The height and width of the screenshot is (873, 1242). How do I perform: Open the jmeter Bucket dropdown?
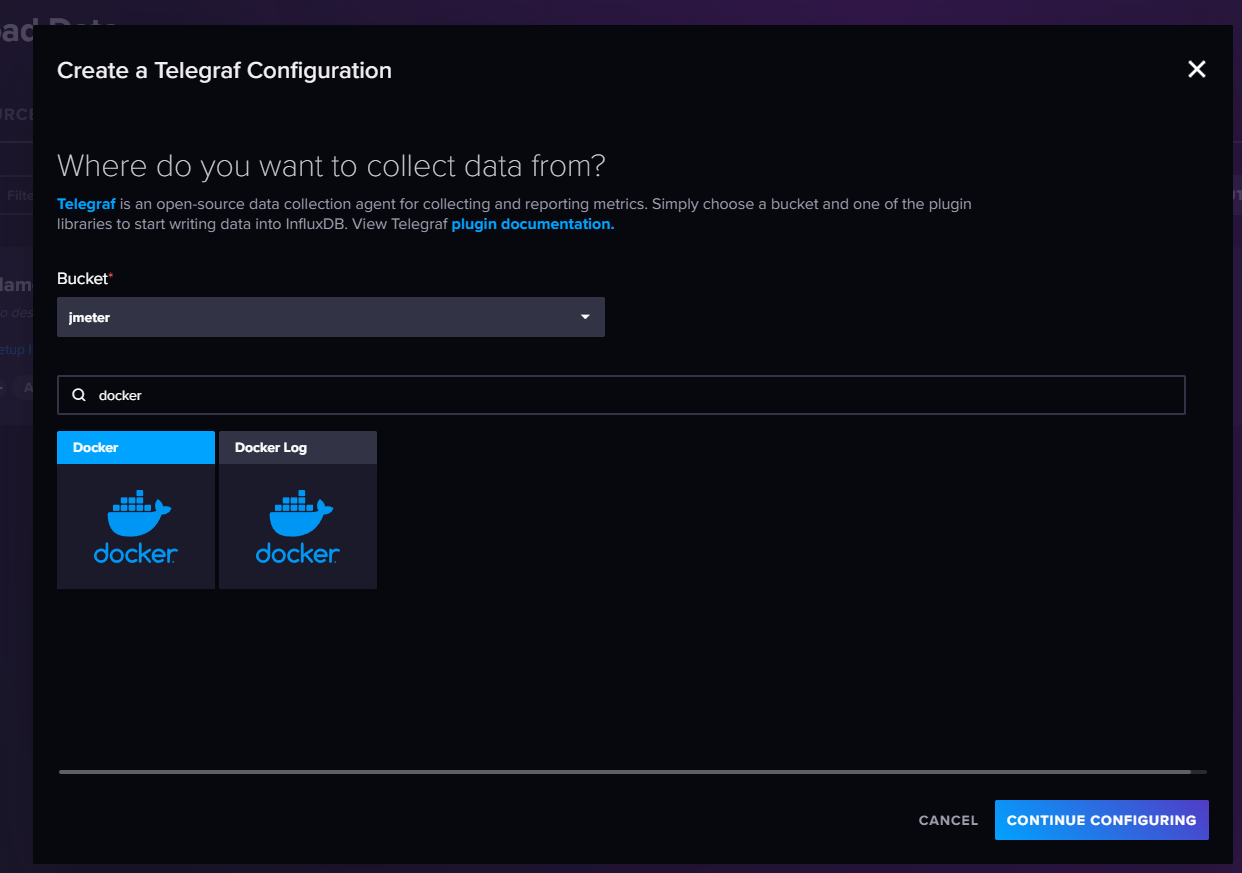(x=331, y=317)
